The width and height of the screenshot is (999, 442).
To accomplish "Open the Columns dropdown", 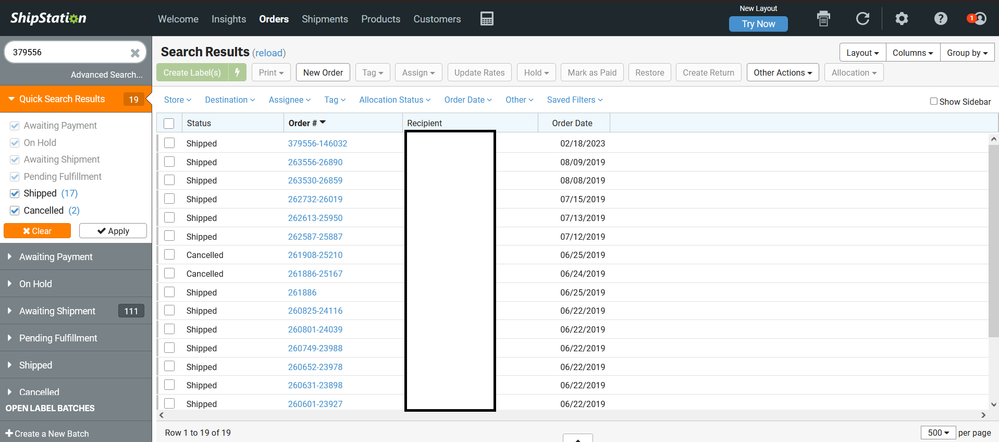I will (912, 52).
